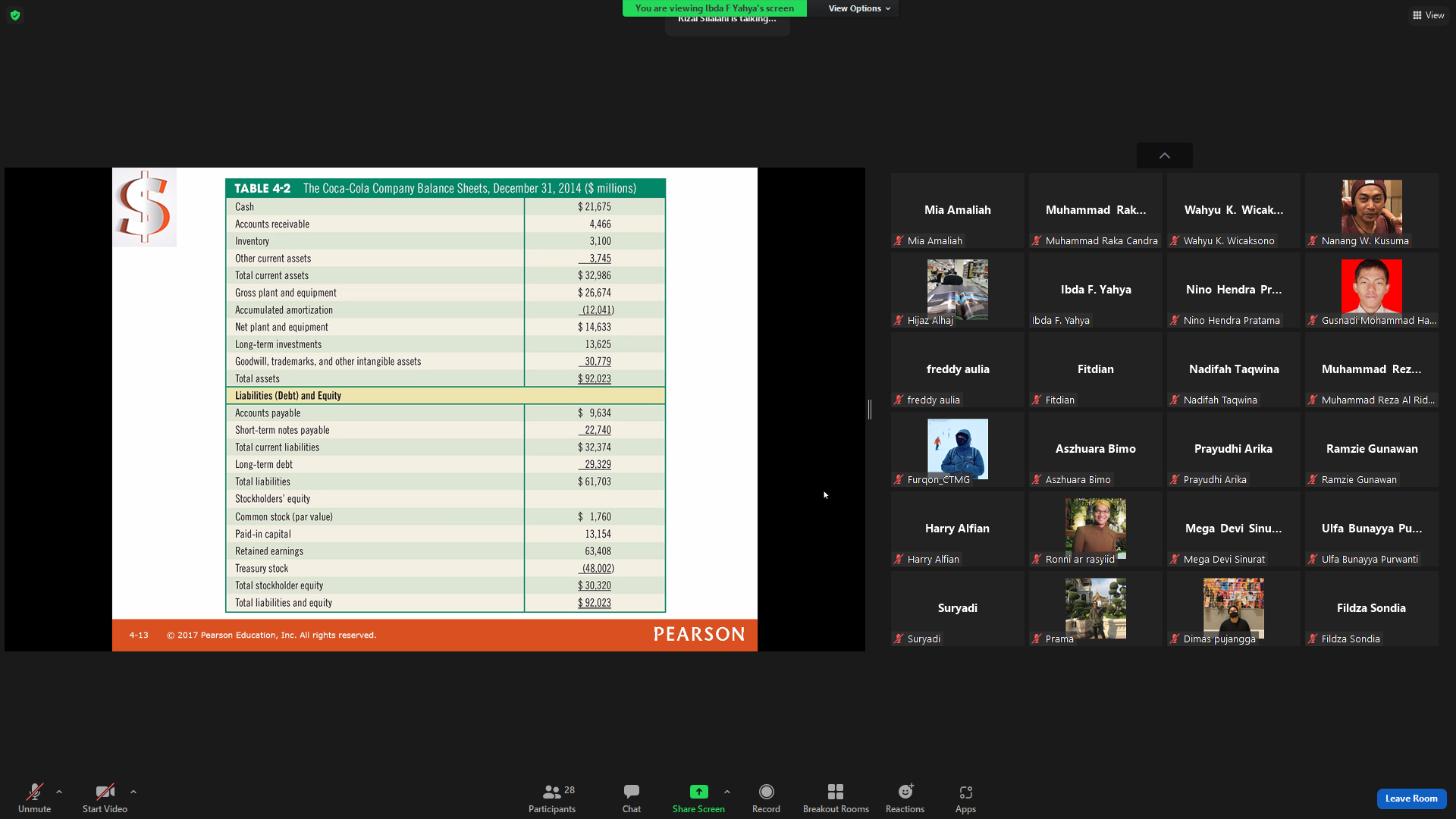Viewport: 1456px width, 819px height.
Task: Click muted mic icon beside Nino Hendra Pratama
Action: point(1175,321)
